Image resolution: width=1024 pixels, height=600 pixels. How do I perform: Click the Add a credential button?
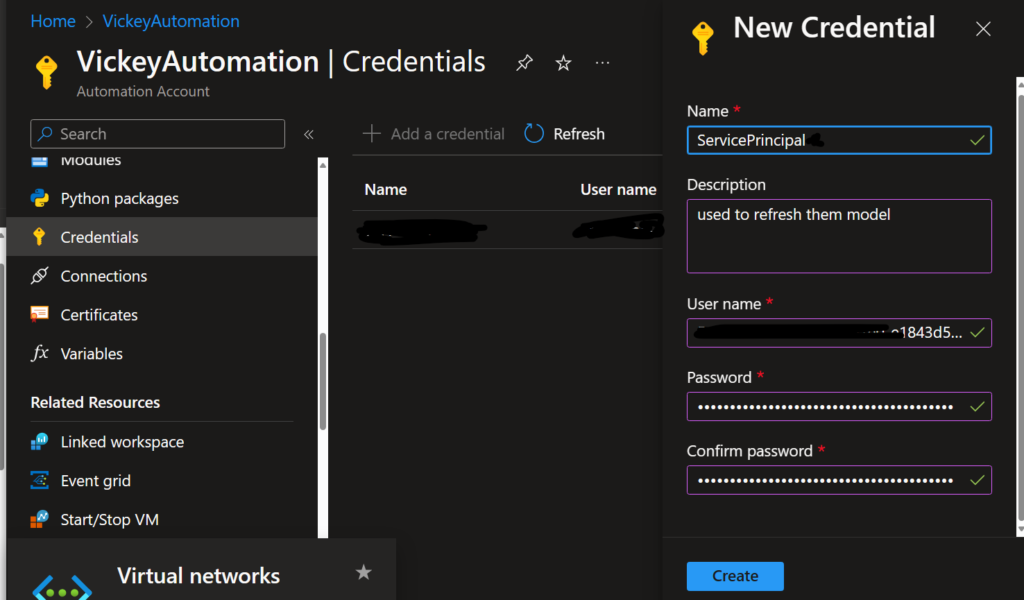click(434, 134)
